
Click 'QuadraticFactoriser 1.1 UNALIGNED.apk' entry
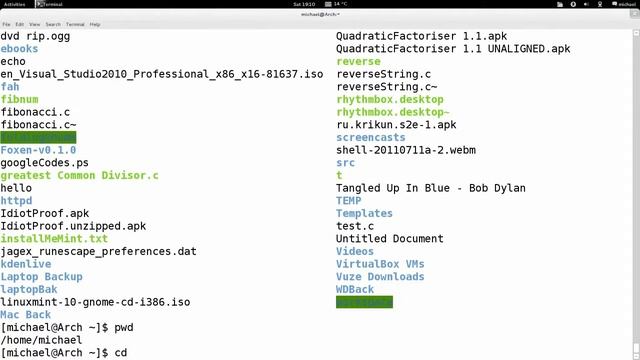coord(453,49)
